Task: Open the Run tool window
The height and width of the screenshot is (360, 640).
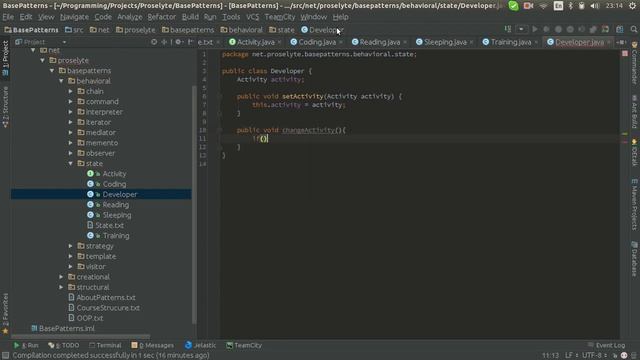Action: click(x=26, y=345)
